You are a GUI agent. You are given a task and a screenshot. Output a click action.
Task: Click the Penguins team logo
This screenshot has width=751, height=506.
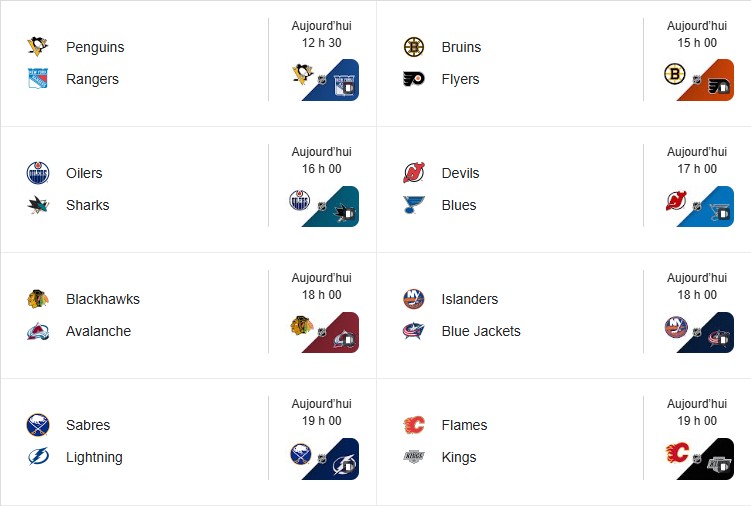38,47
